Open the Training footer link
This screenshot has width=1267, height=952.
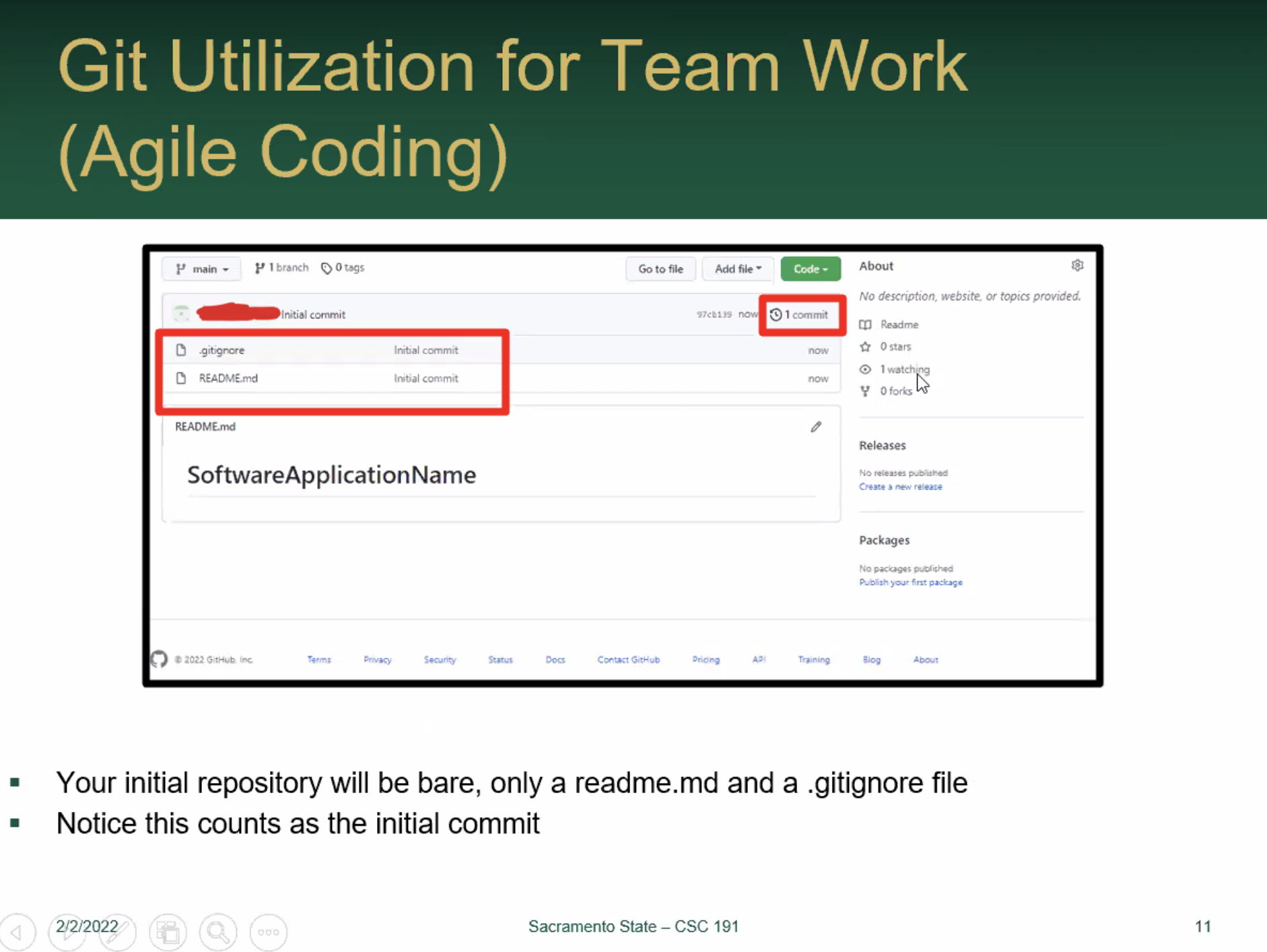point(814,660)
